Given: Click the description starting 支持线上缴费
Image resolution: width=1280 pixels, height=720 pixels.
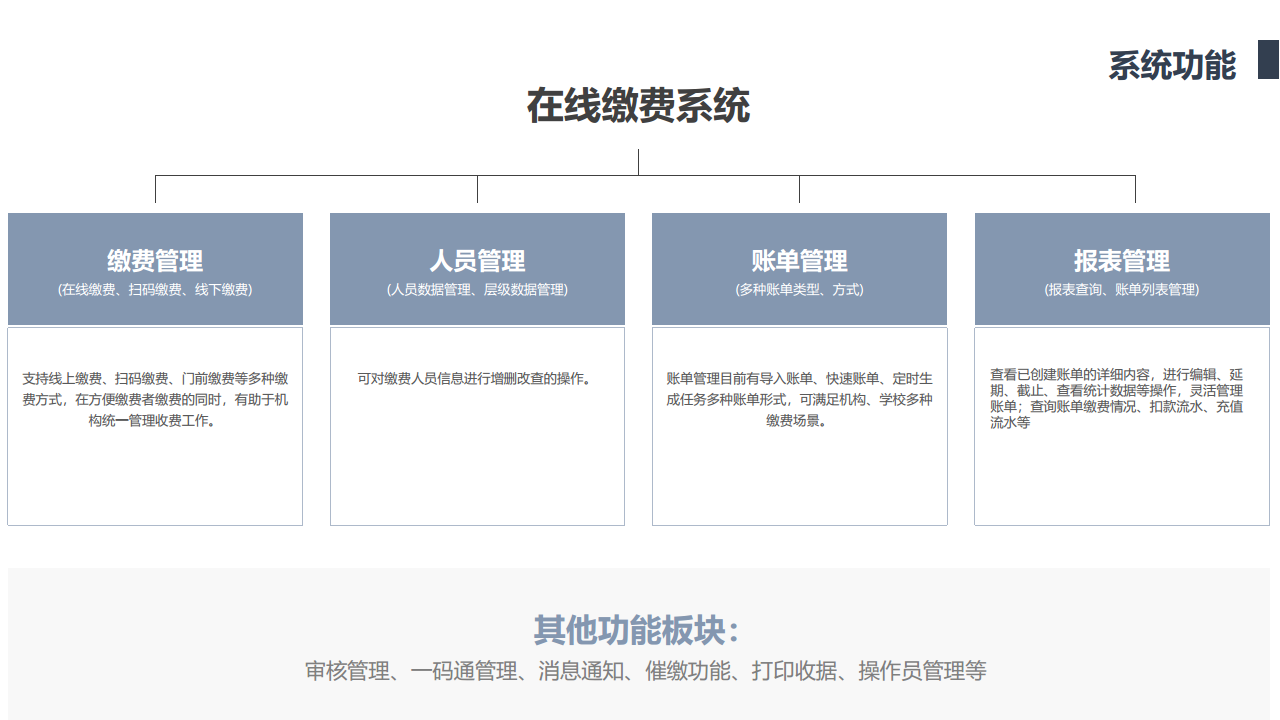Looking at the screenshot, I should (x=155, y=400).
